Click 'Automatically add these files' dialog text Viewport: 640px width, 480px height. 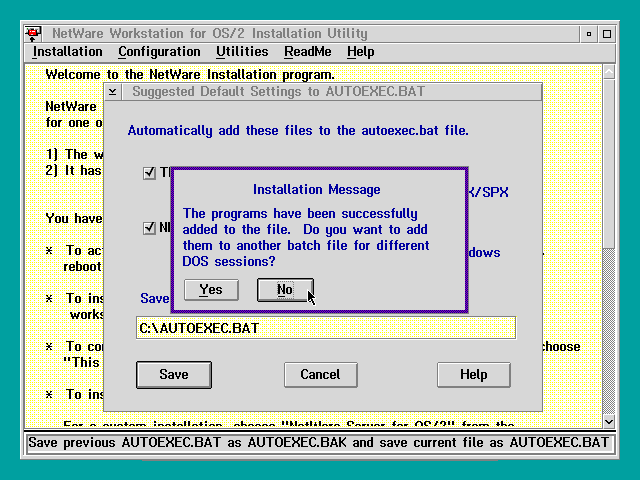298,131
